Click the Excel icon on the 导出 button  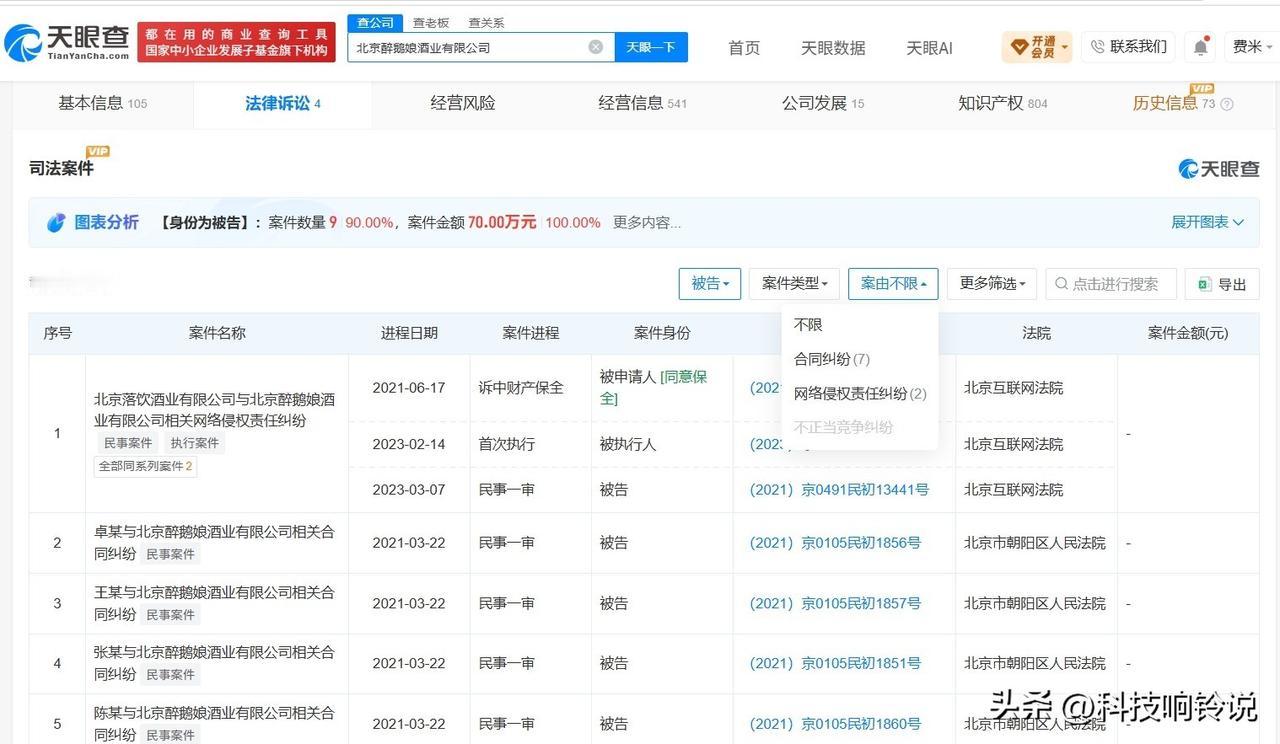[x=1204, y=284]
